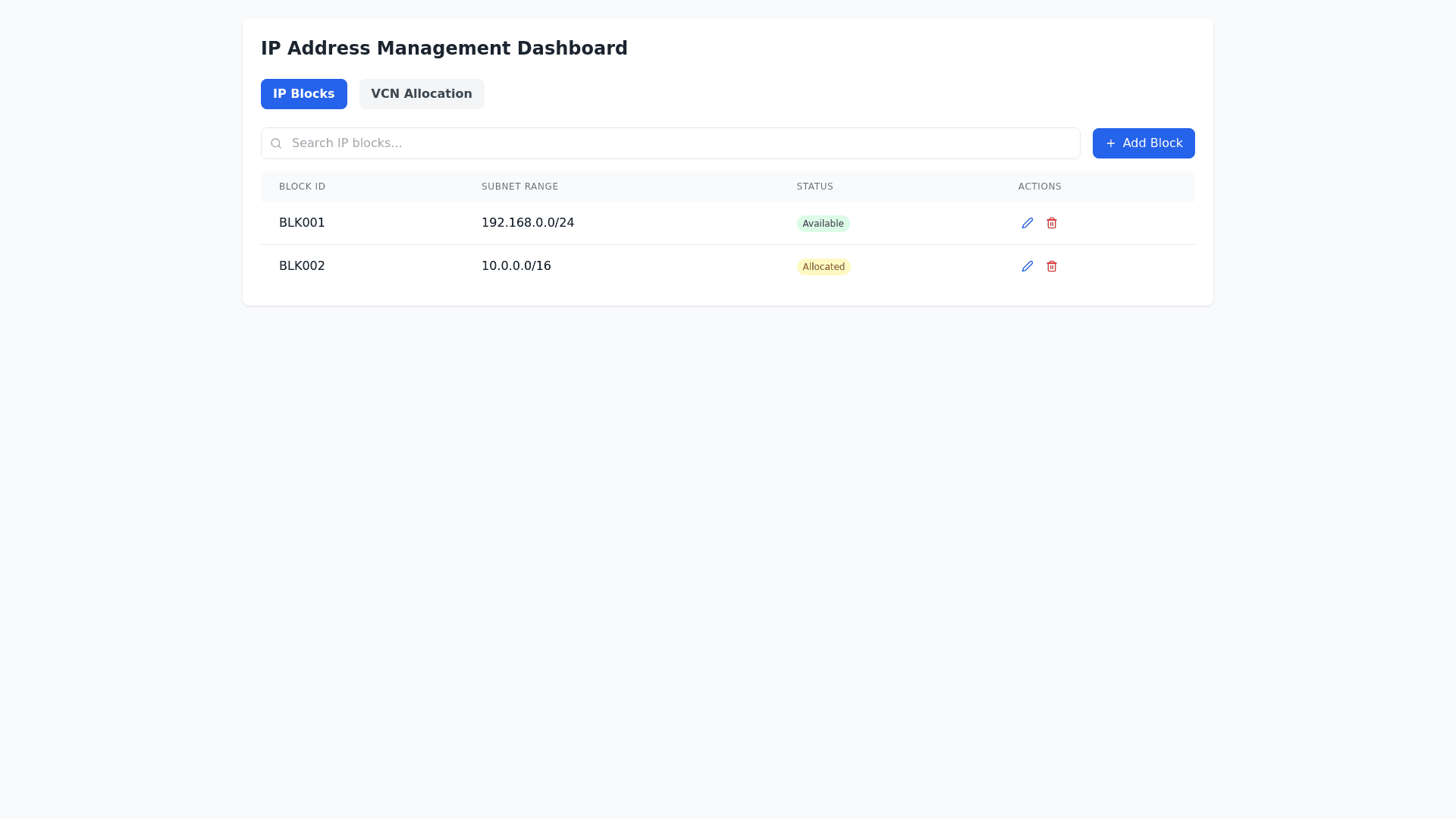Click the search magnifier icon
Image resolution: width=1456 pixels, height=819 pixels.
[x=276, y=143]
